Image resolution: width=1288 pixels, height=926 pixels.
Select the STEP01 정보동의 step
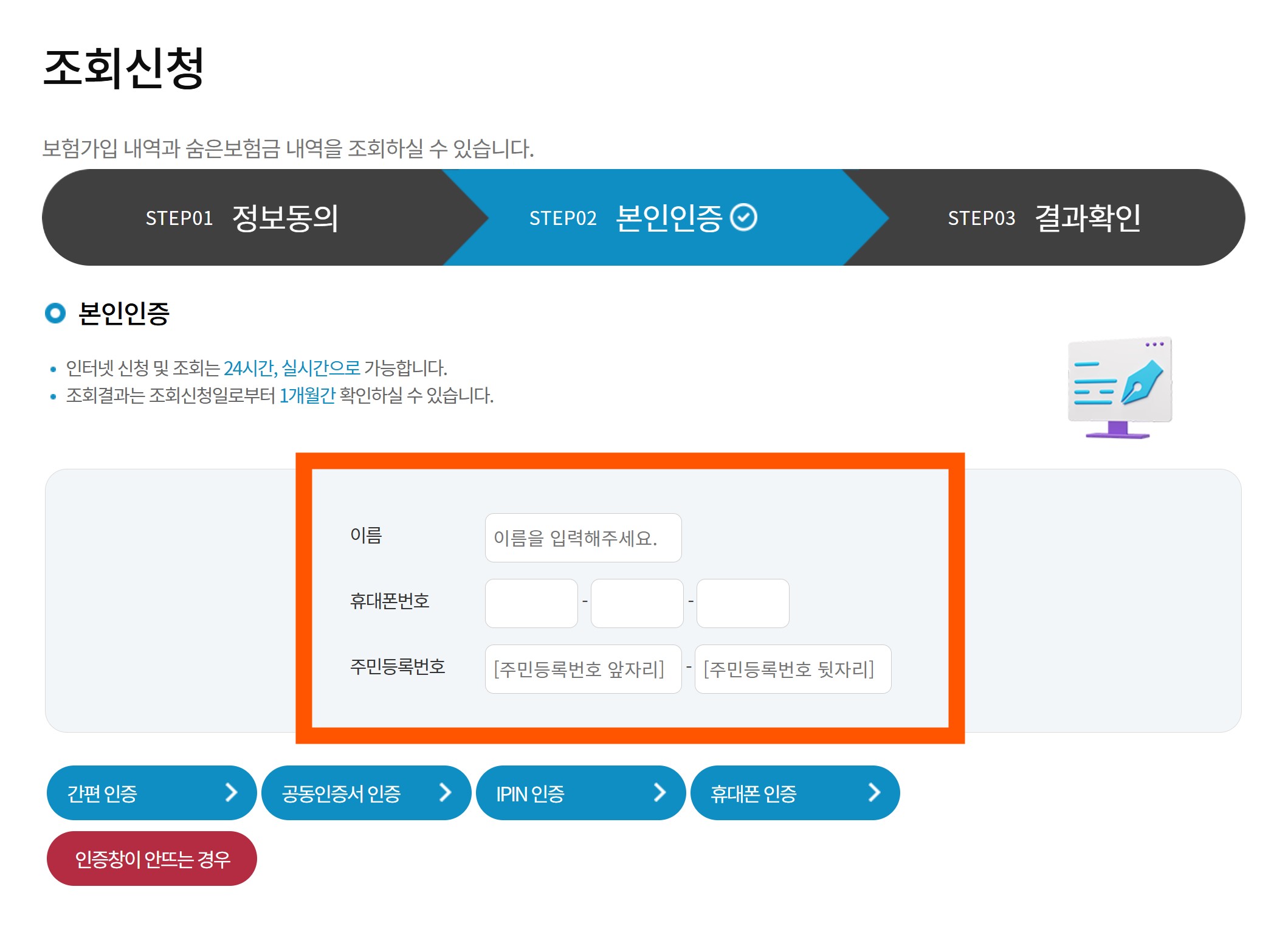tap(242, 218)
